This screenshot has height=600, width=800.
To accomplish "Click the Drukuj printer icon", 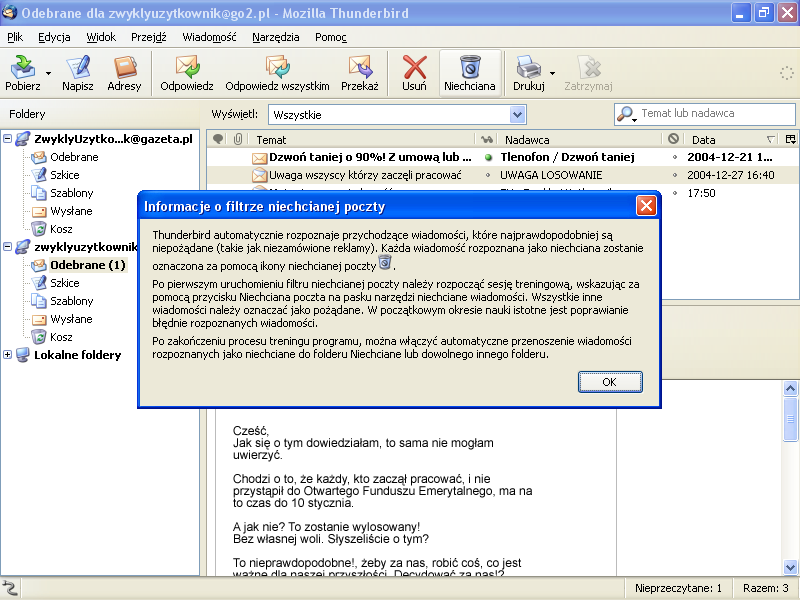I will pyautogui.click(x=528, y=67).
